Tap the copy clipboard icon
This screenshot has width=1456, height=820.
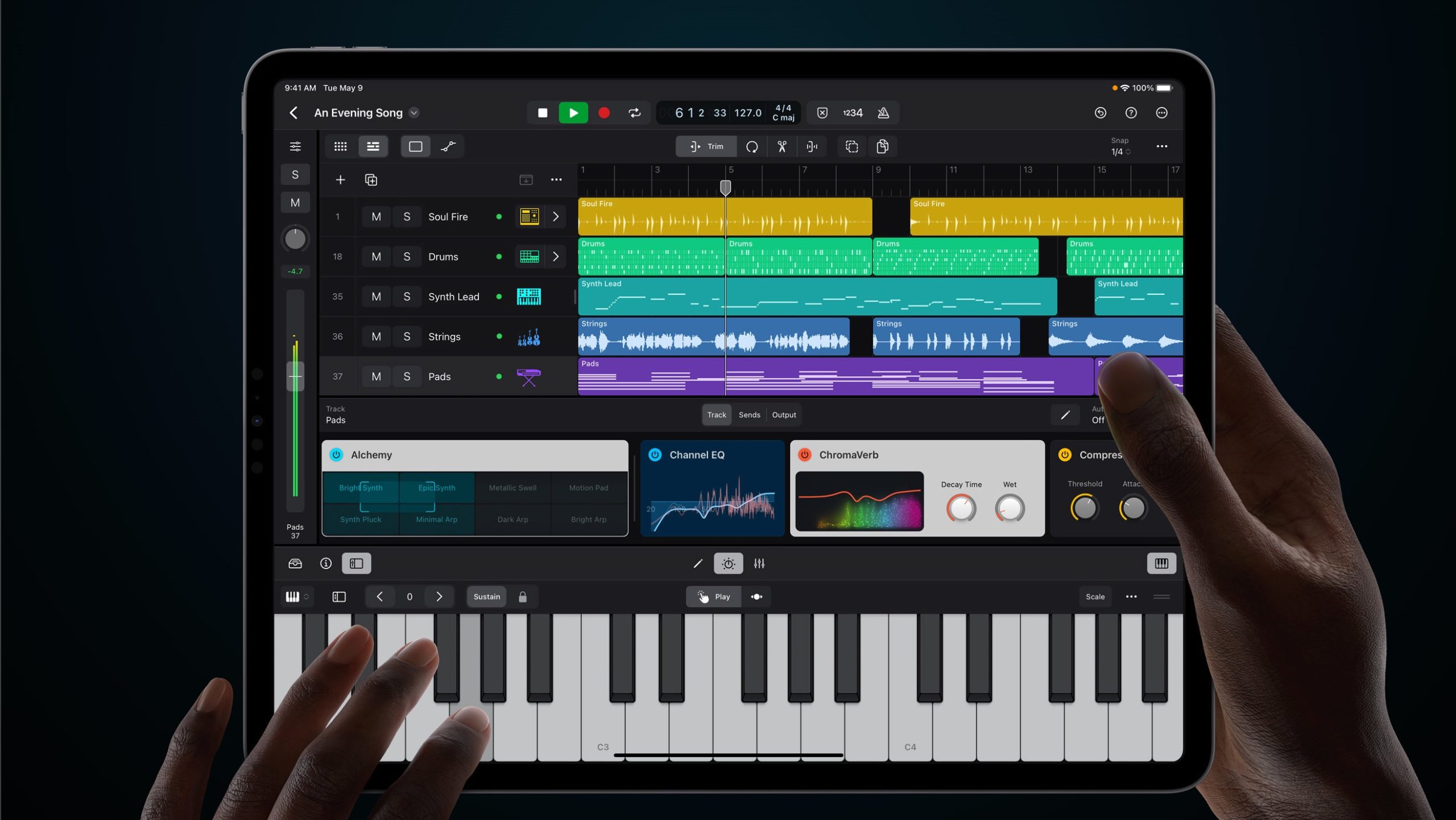coord(883,147)
